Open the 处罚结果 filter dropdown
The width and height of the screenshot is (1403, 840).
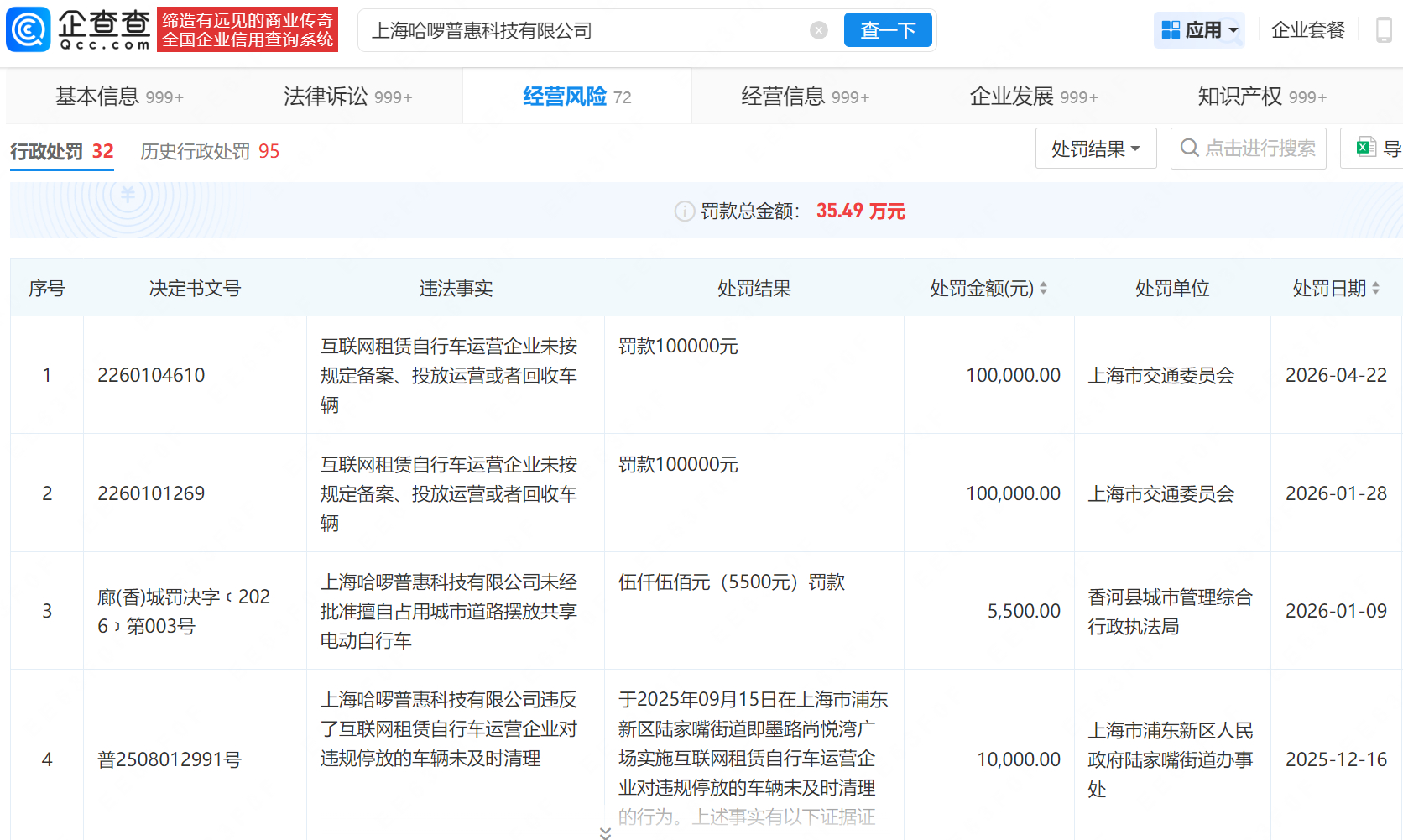(1096, 148)
